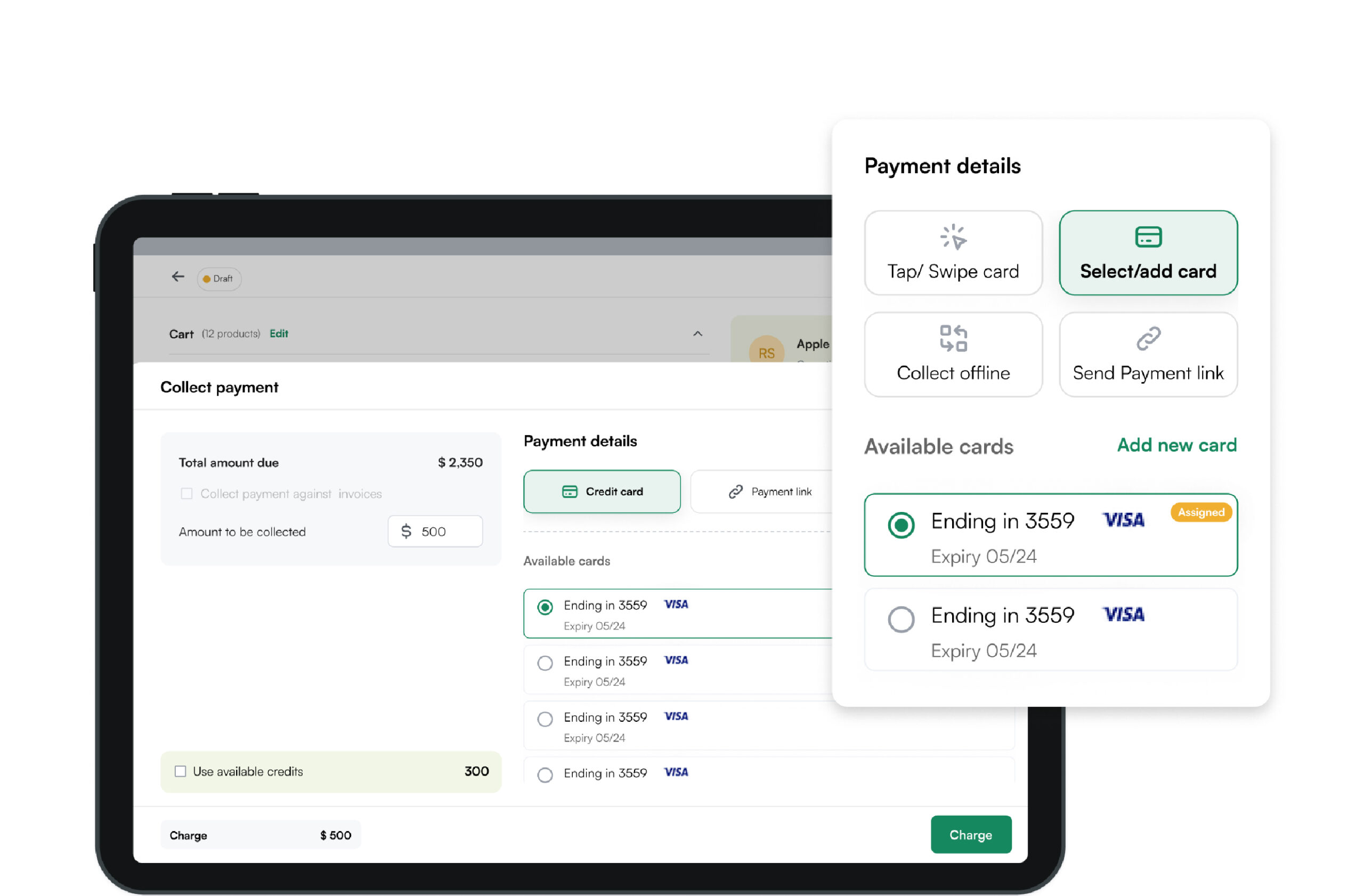The height and width of the screenshot is (896, 1364).
Task: Click the back arrow beside Draft
Action: pos(177,278)
